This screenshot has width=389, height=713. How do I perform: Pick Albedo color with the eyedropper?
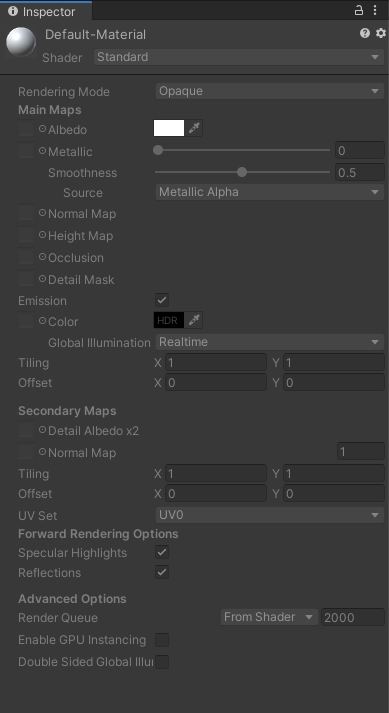coord(194,129)
